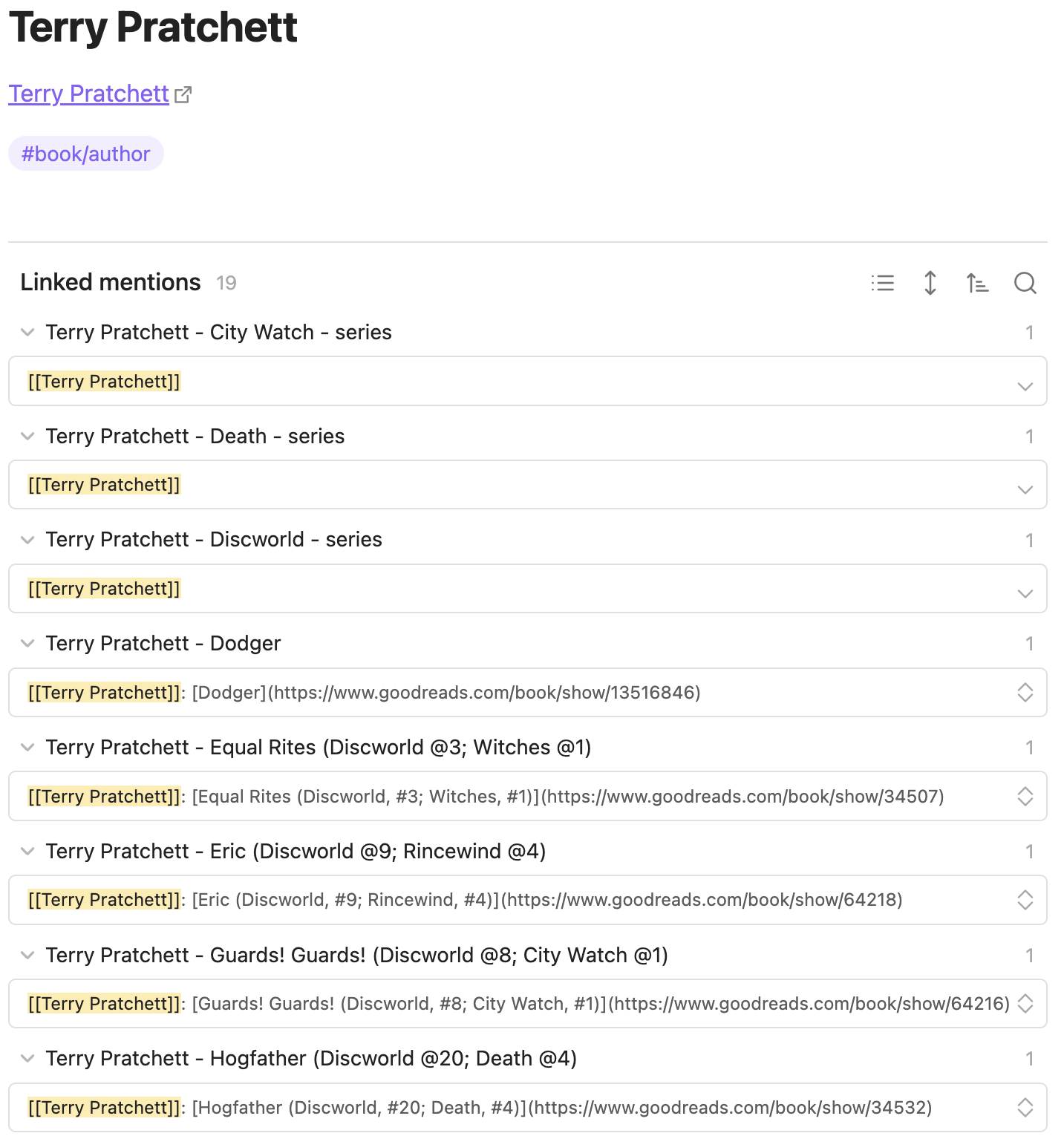Collapse the City Watch series mention group
This screenshot has height=1136, width=1064.
(x=27, y=332)
